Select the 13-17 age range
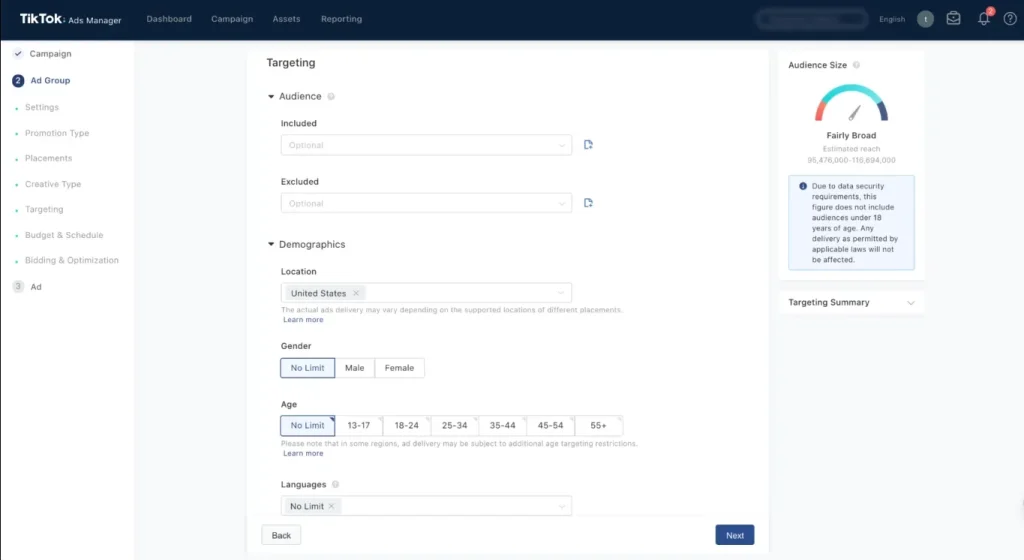This screenshot has width=1024, height=560. 359,425
